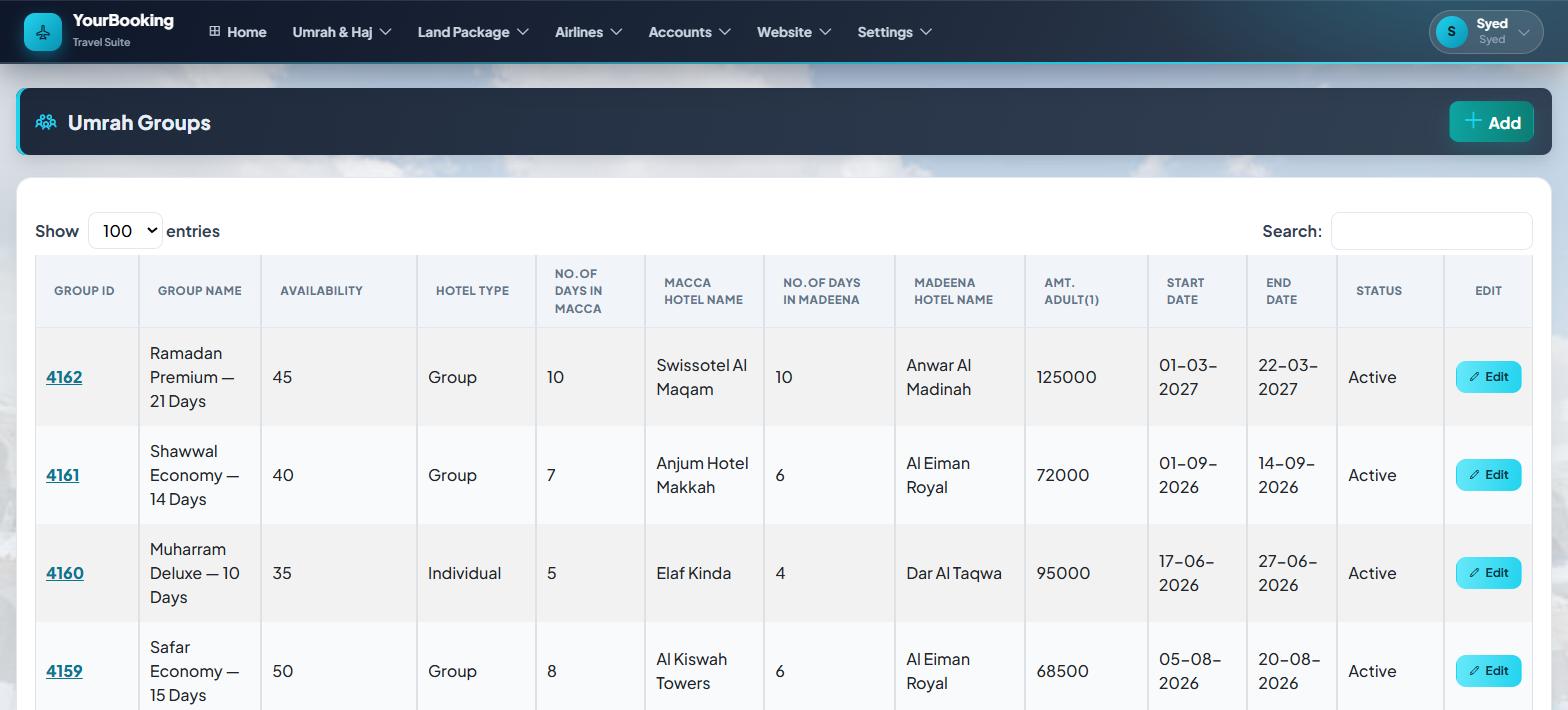Sort by Hotel Type column header
This screenshot has height=710, width=1568.
pos(476,291)
